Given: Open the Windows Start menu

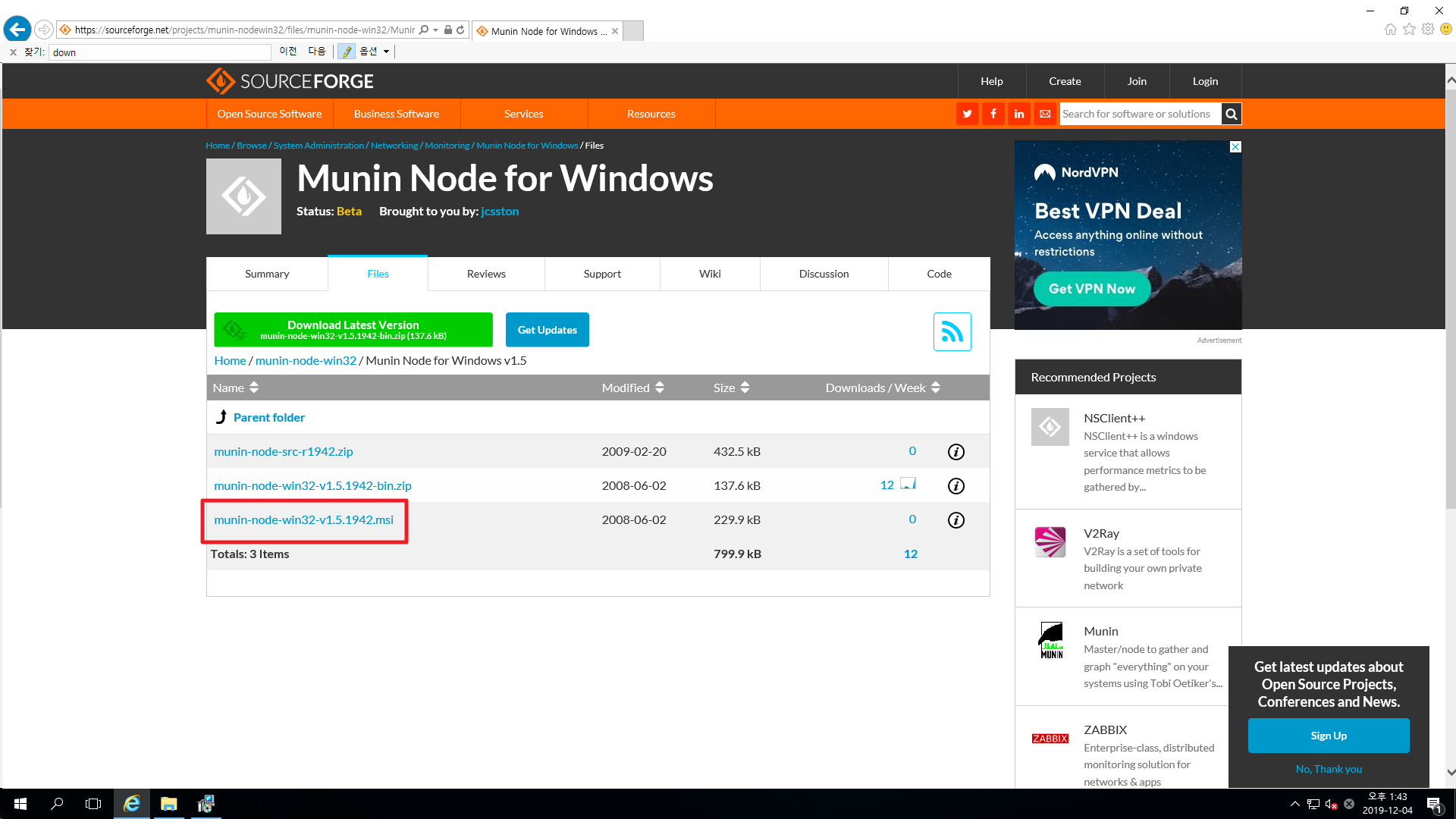Looking at the screenshot, I should coord(20,804).
